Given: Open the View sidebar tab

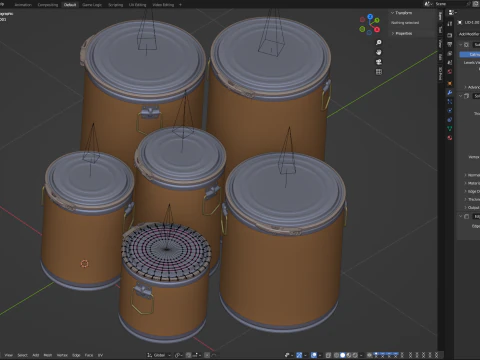Looking at the screenshot, I should 440,43.
